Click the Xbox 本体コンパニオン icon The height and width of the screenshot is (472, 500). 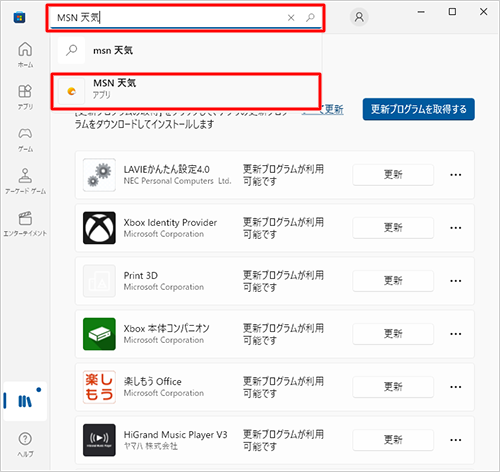99,334
